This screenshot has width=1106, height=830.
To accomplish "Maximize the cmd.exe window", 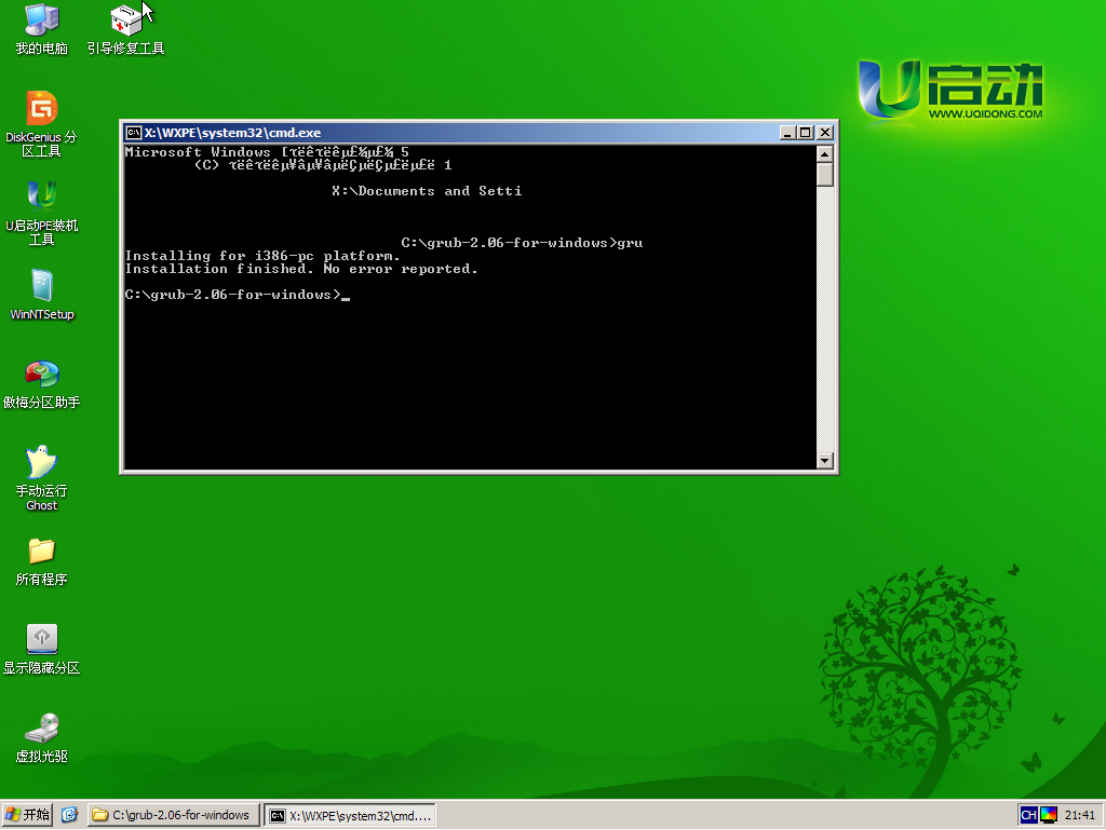I will 805,133.
